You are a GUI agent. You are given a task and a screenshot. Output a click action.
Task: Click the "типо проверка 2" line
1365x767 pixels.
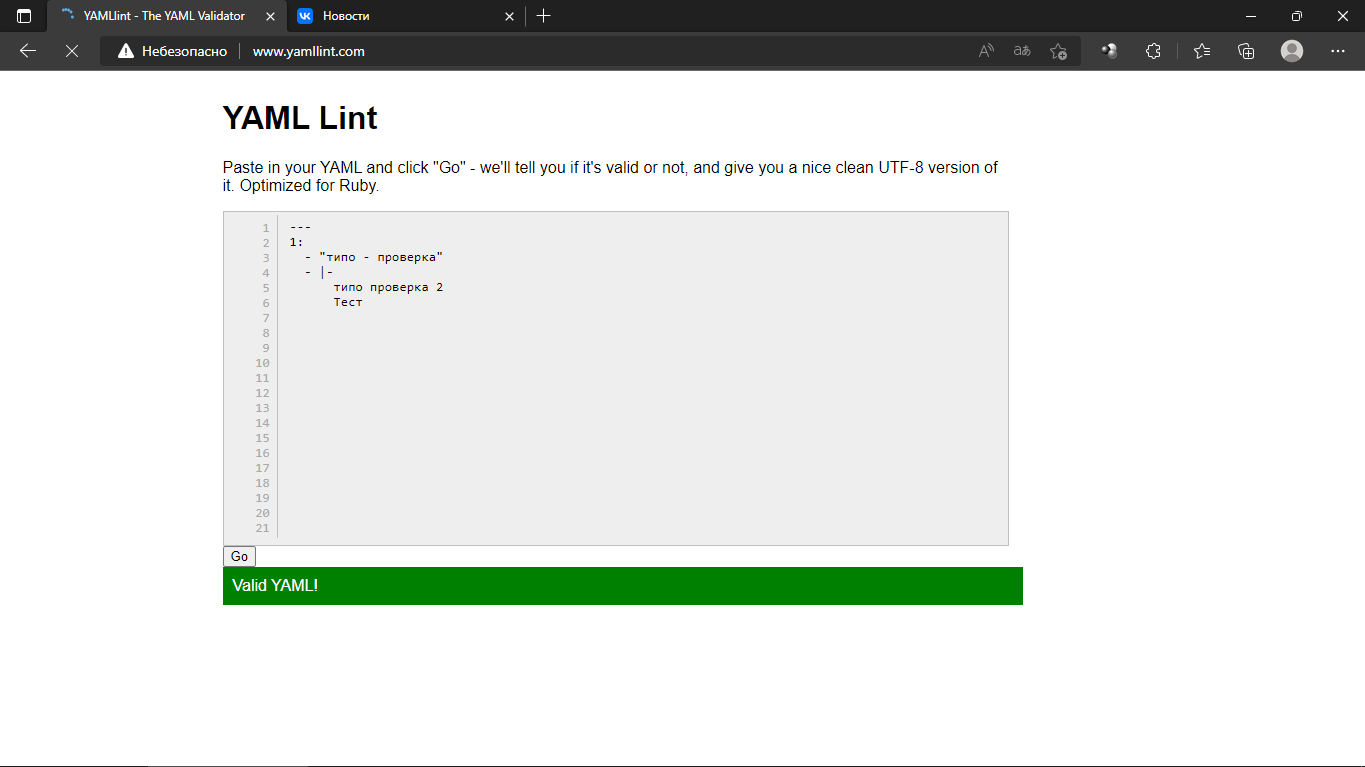tap(388, 287)
